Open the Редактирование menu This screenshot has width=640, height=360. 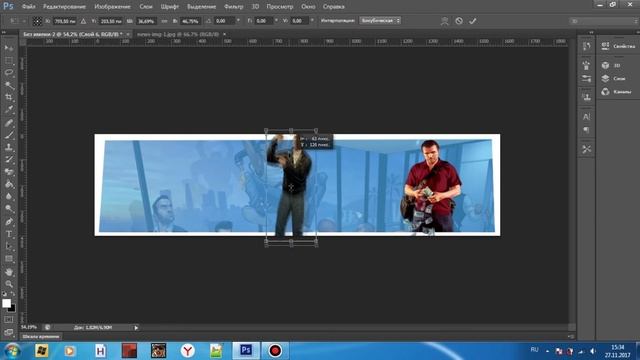pos(64,7)
